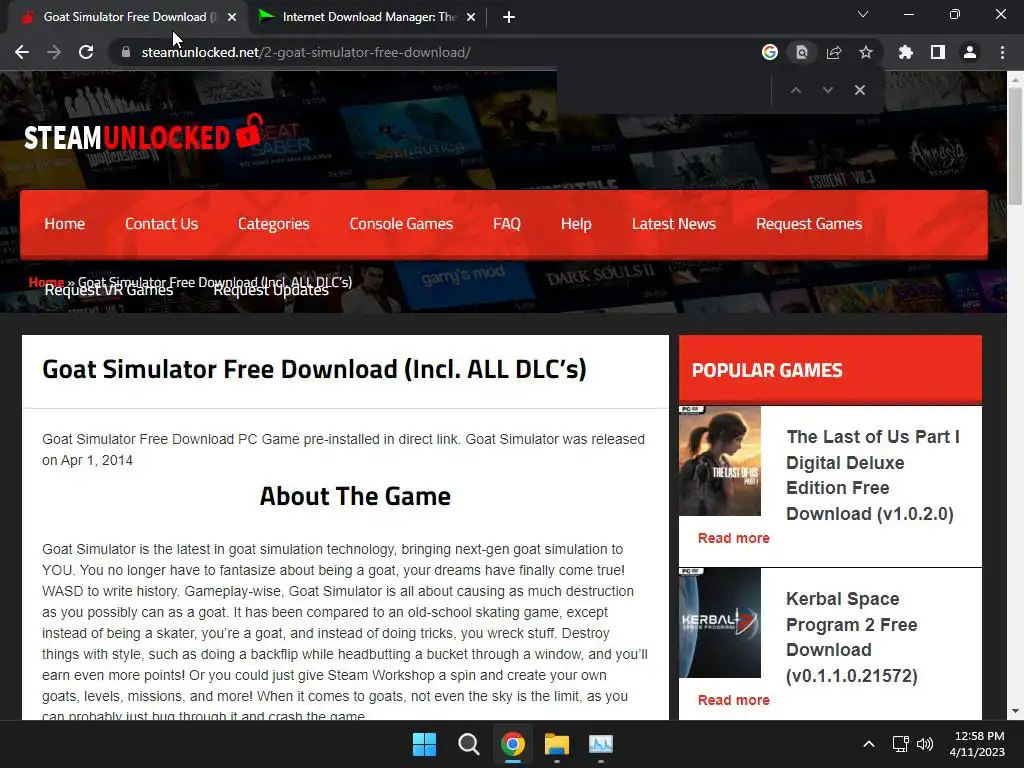Open FAQ menu item
1024x768 pixels.
pos(507,224)
